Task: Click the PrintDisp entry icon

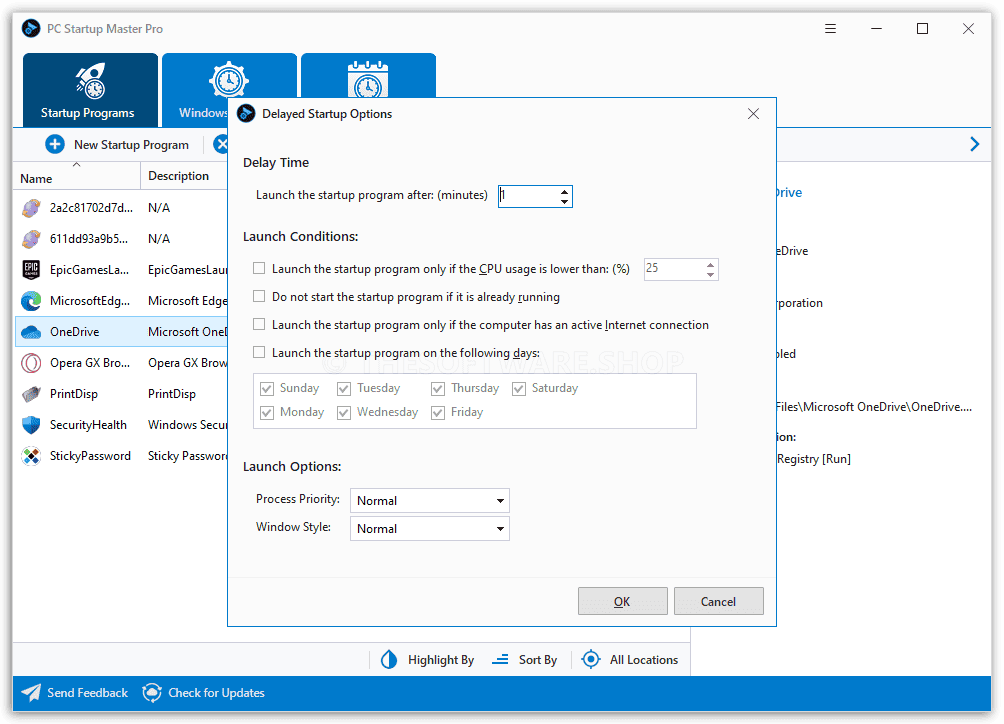Action: pos(31,394)
